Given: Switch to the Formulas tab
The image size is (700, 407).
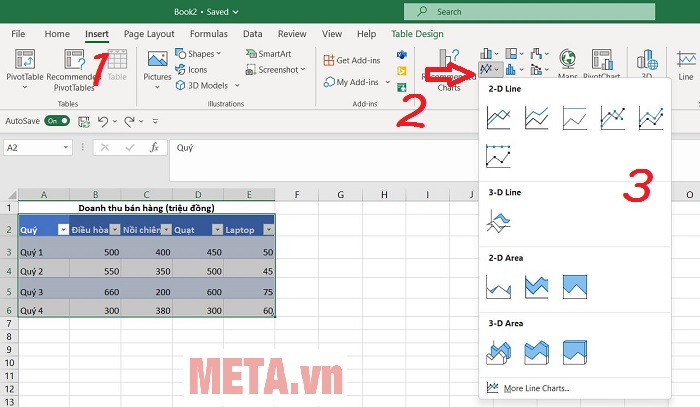Looking at the screenshot, I should (208, 34).
